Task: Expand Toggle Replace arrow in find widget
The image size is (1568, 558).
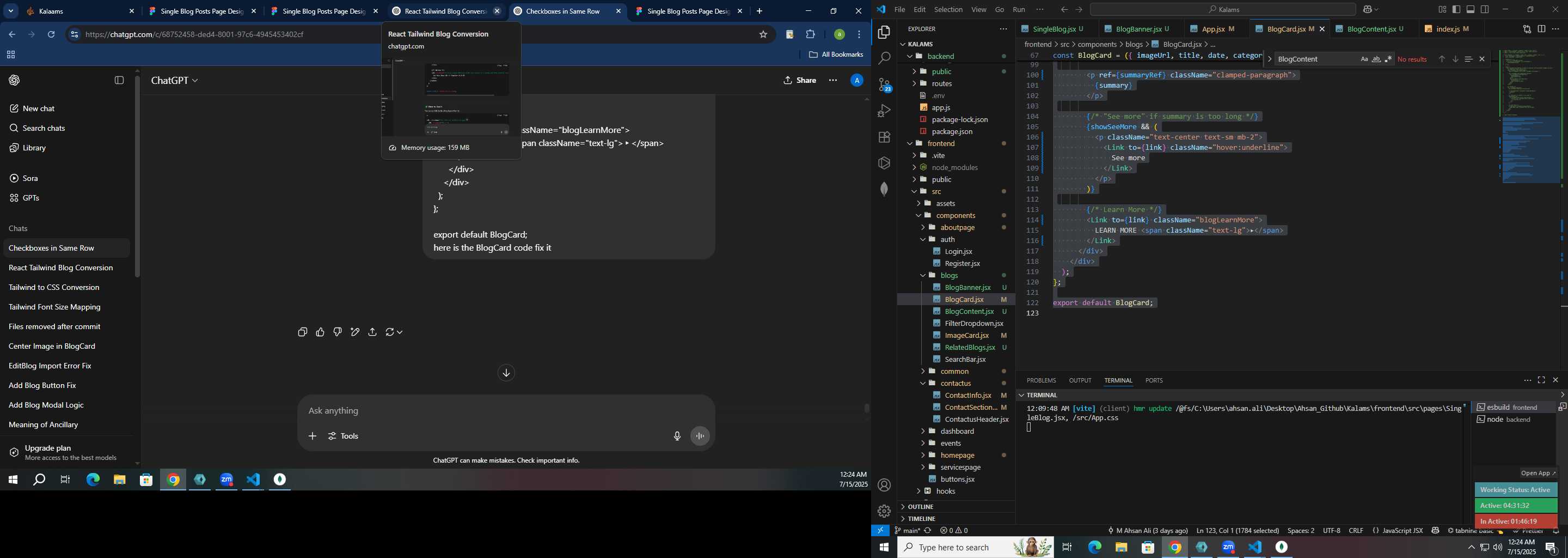Action: tap(1269, 59)
